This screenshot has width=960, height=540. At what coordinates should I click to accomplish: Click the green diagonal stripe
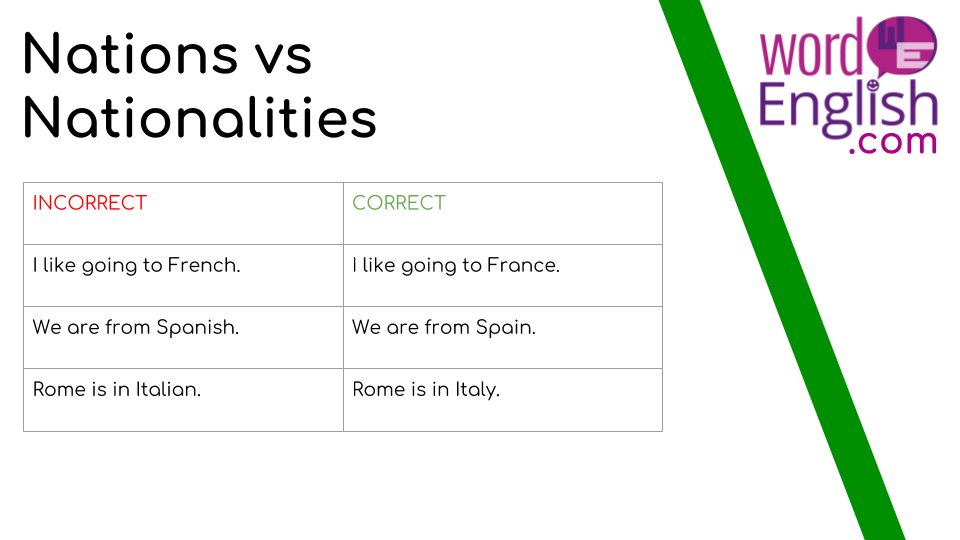781,269
